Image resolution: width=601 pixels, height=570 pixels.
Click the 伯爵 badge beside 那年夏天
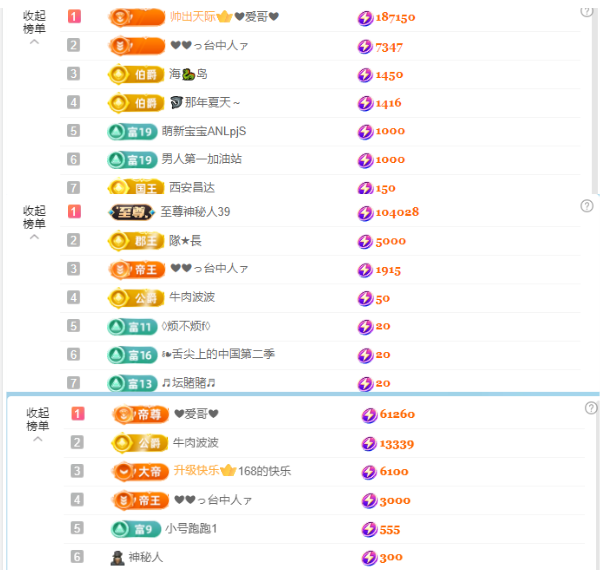[136, 103]
